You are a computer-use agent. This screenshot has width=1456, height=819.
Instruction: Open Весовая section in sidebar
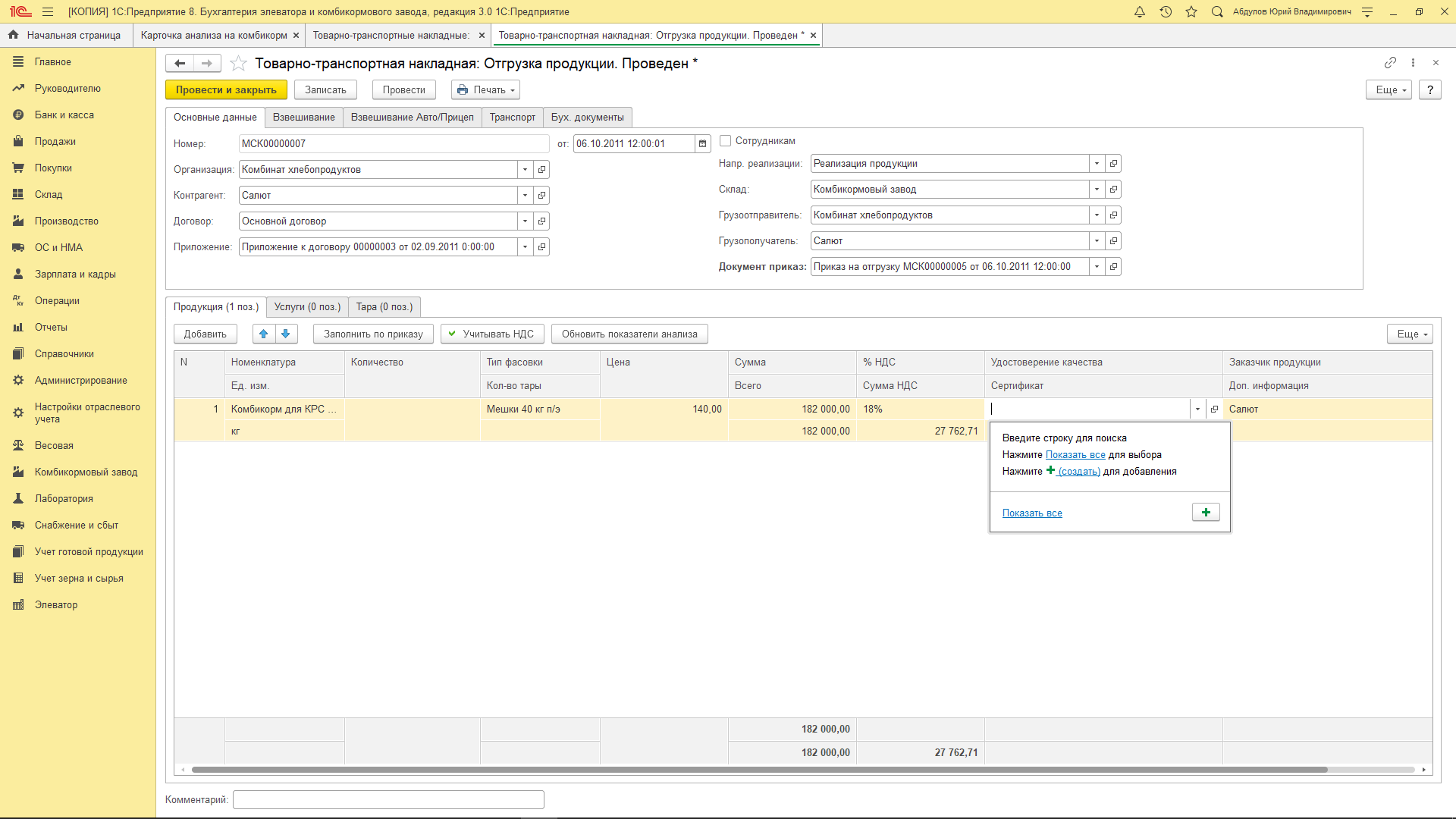(x=54, y=445)
